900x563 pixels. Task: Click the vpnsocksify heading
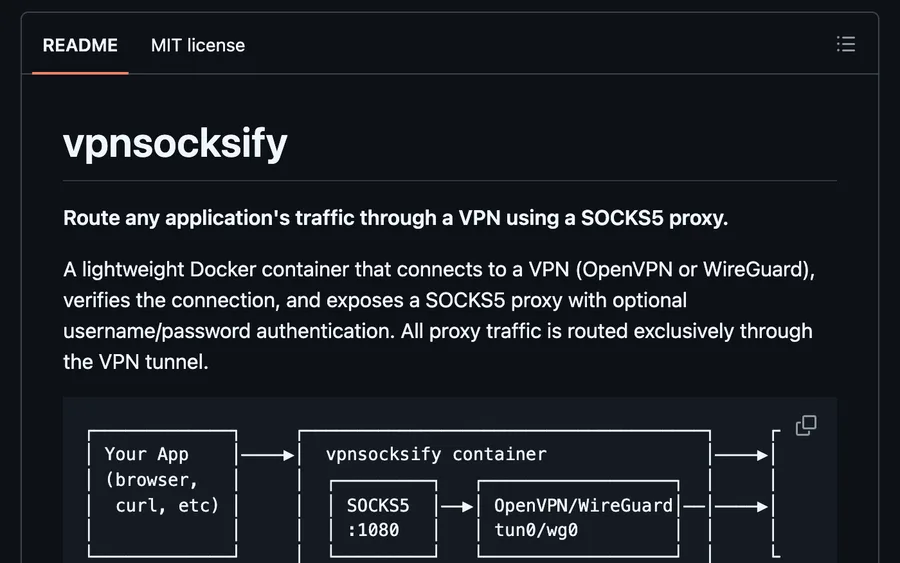175,143
